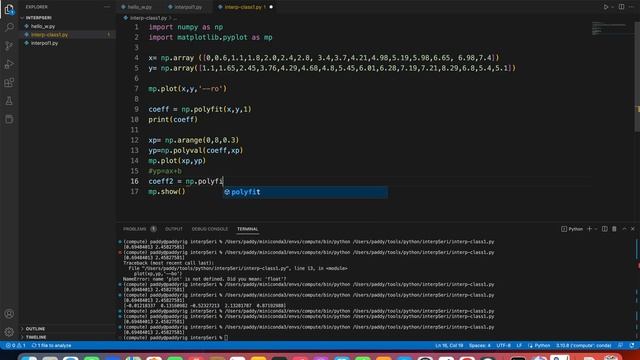640x360 pixels.
Task: Open the Manage gear icon
Action: 9,332
